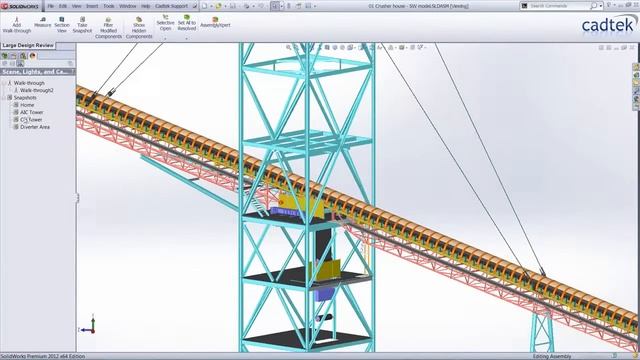Click the panel collapse handle on left edge

point(77,198)
